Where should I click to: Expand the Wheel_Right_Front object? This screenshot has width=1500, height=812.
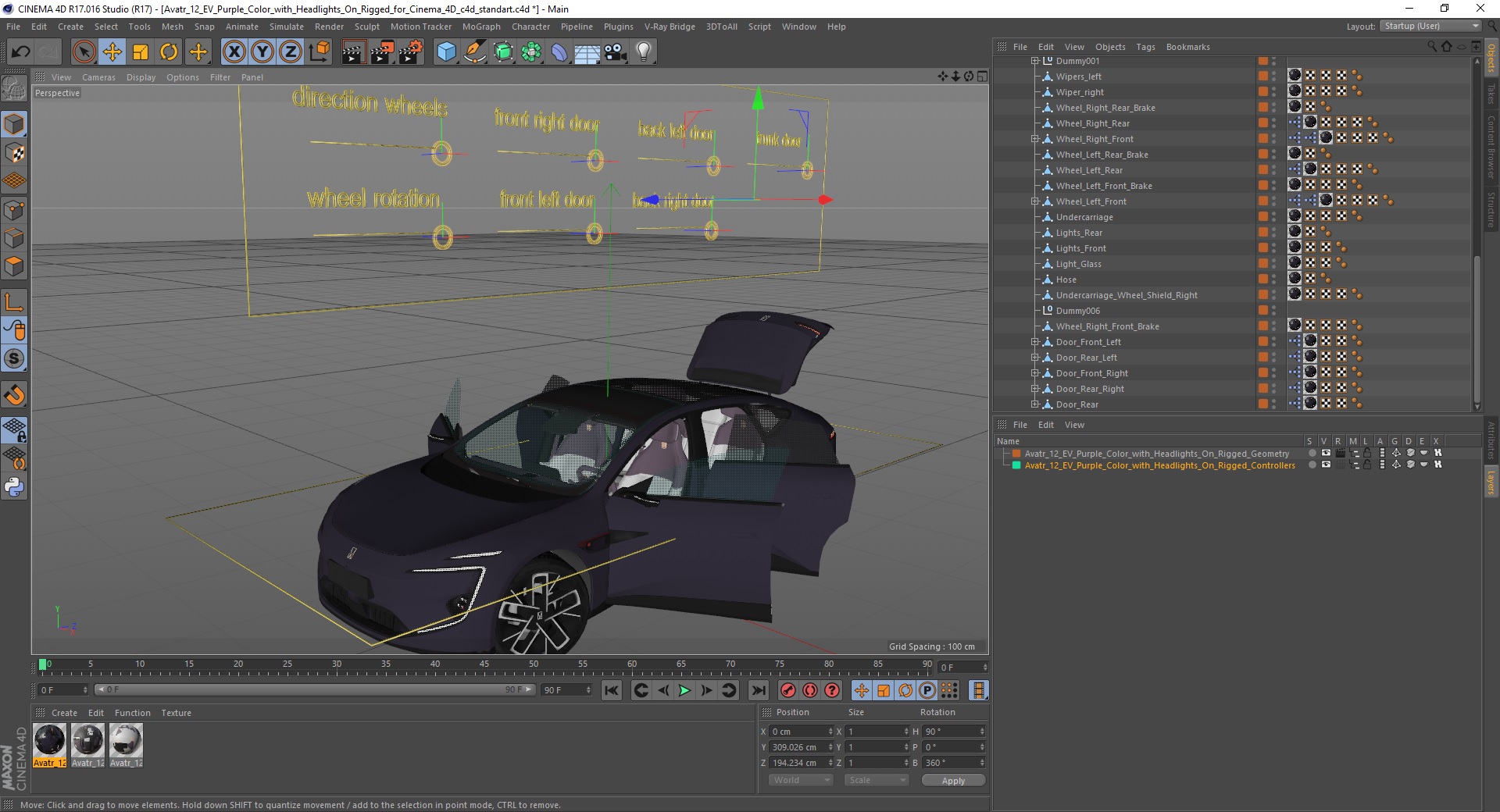point(1034,139)
